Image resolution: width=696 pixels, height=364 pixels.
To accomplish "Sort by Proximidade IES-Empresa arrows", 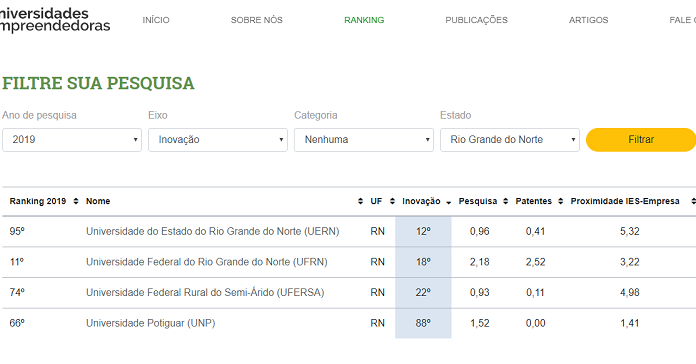I will pos(693,201).
